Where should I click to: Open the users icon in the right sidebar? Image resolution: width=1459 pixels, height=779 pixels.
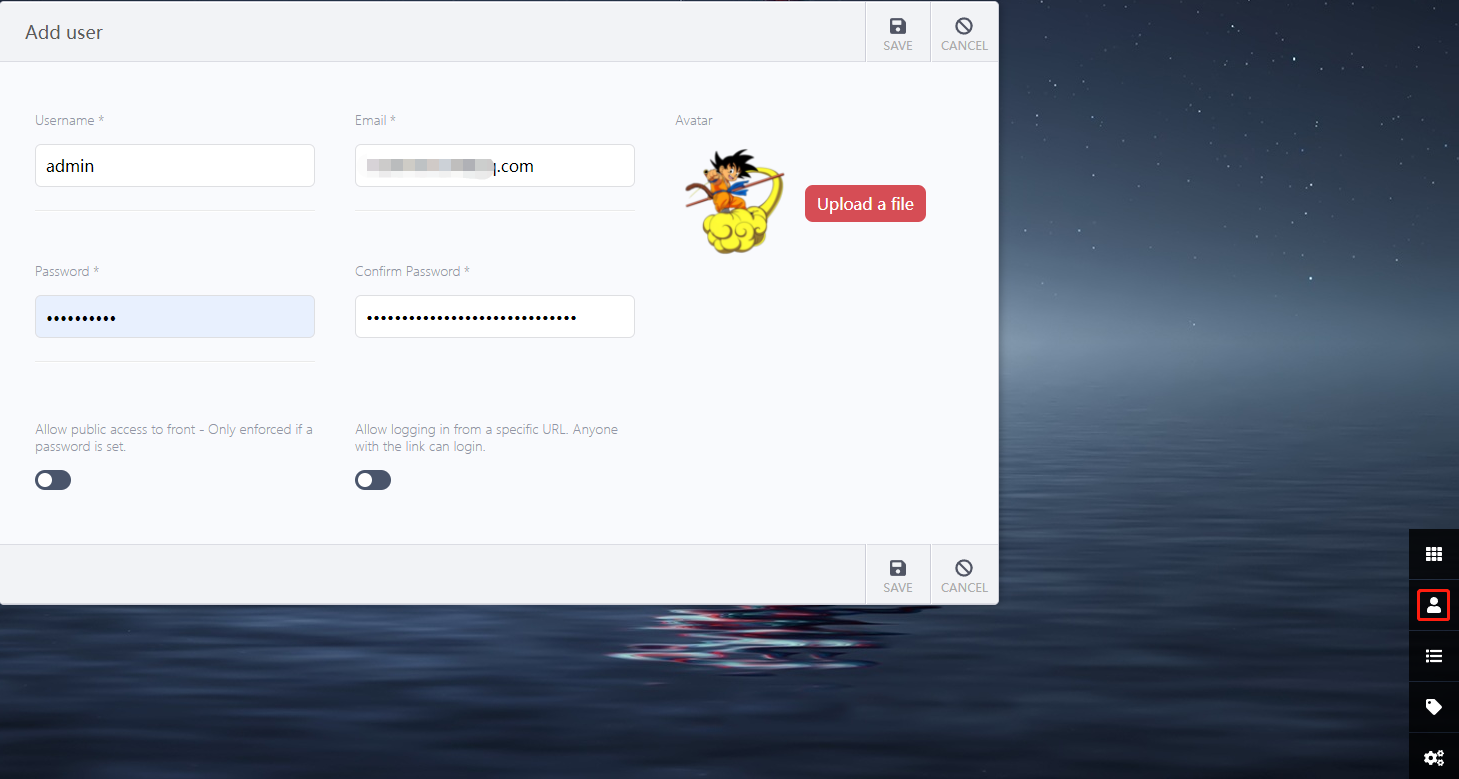tap(1433, 605)
